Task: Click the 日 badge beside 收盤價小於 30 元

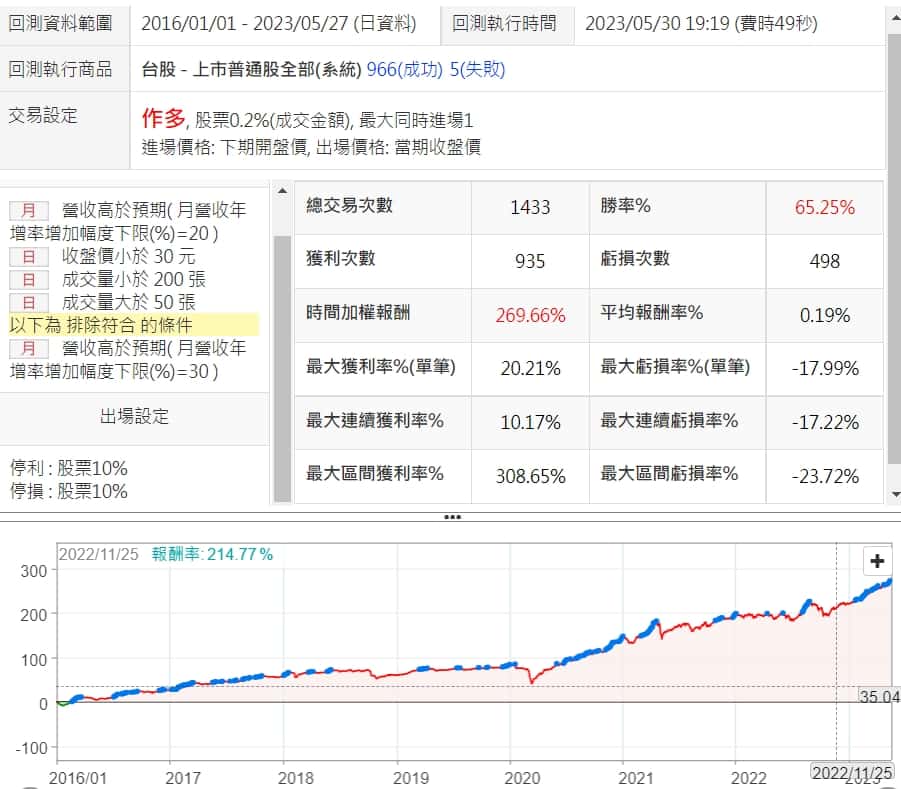Action: pos(29,257)
